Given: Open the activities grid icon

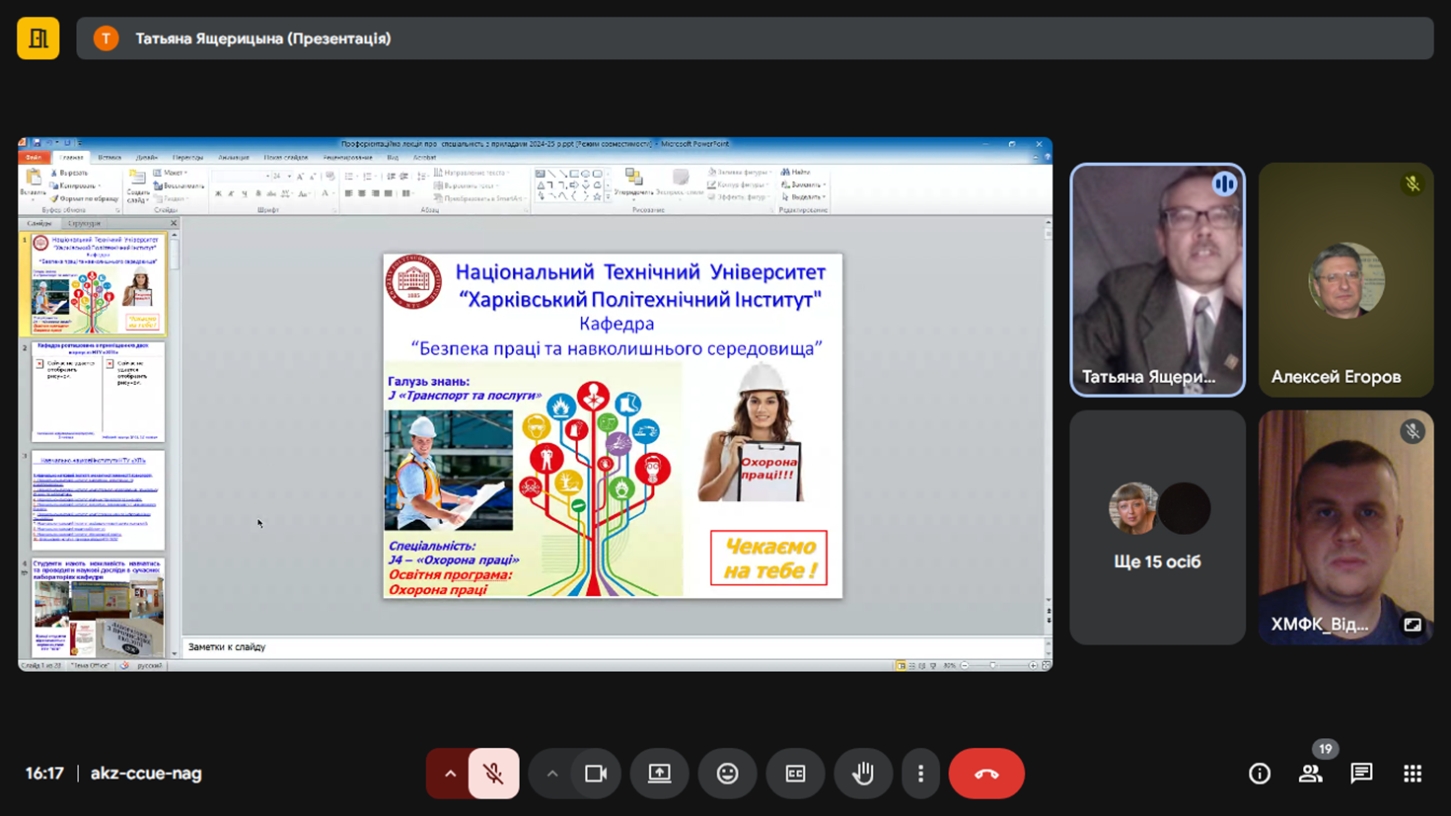Looking at the screenshot, I should point(1412,774).
